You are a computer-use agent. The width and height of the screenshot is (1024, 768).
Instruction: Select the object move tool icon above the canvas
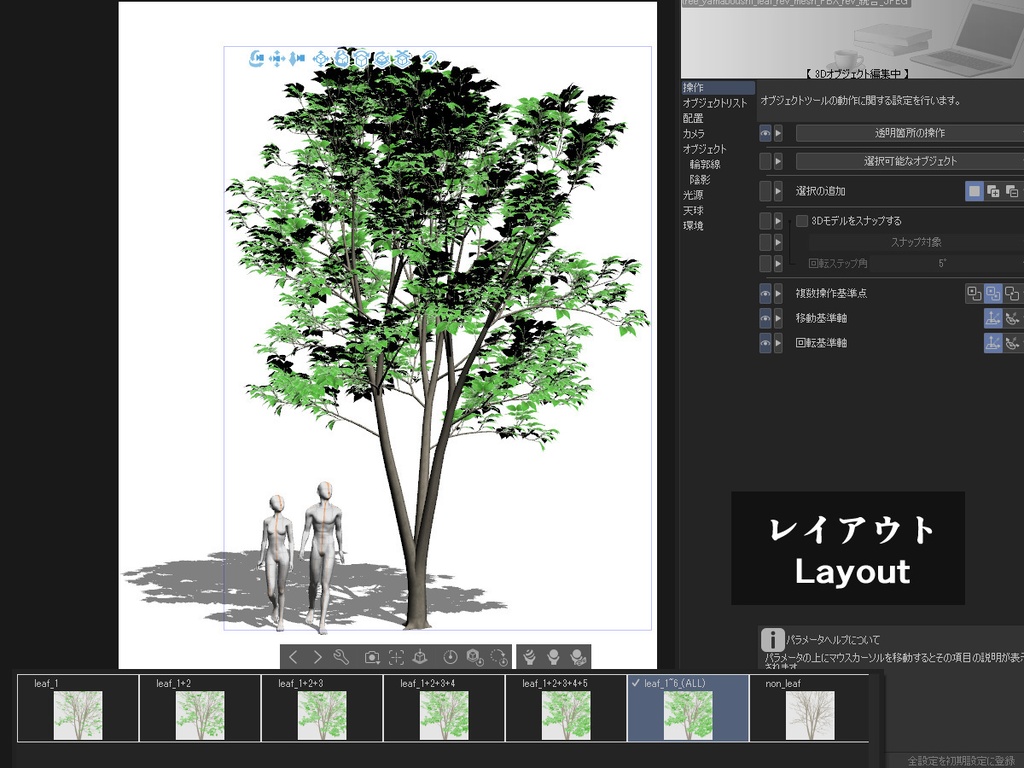click(x=321, y=58)
